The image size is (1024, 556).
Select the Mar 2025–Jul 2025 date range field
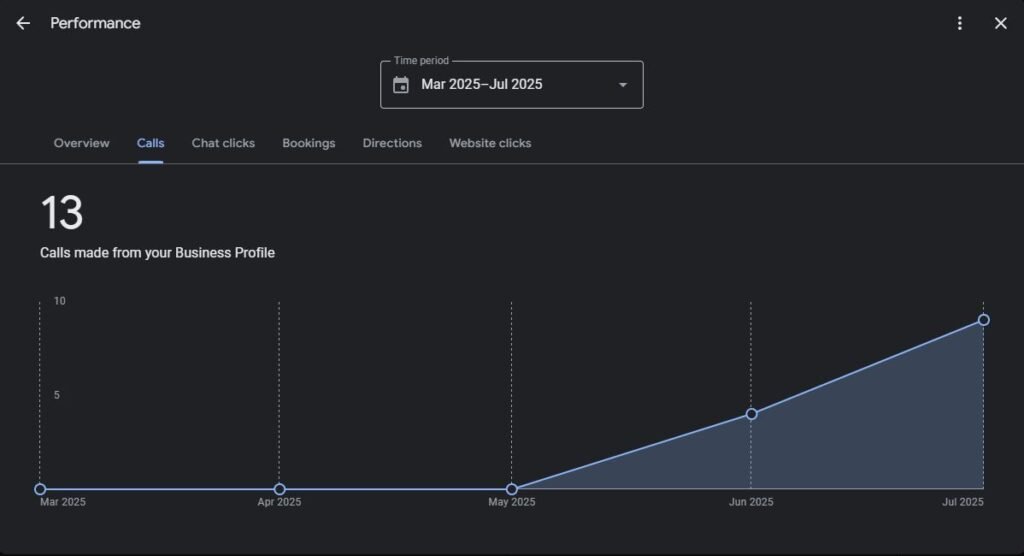tap(482, 85)
